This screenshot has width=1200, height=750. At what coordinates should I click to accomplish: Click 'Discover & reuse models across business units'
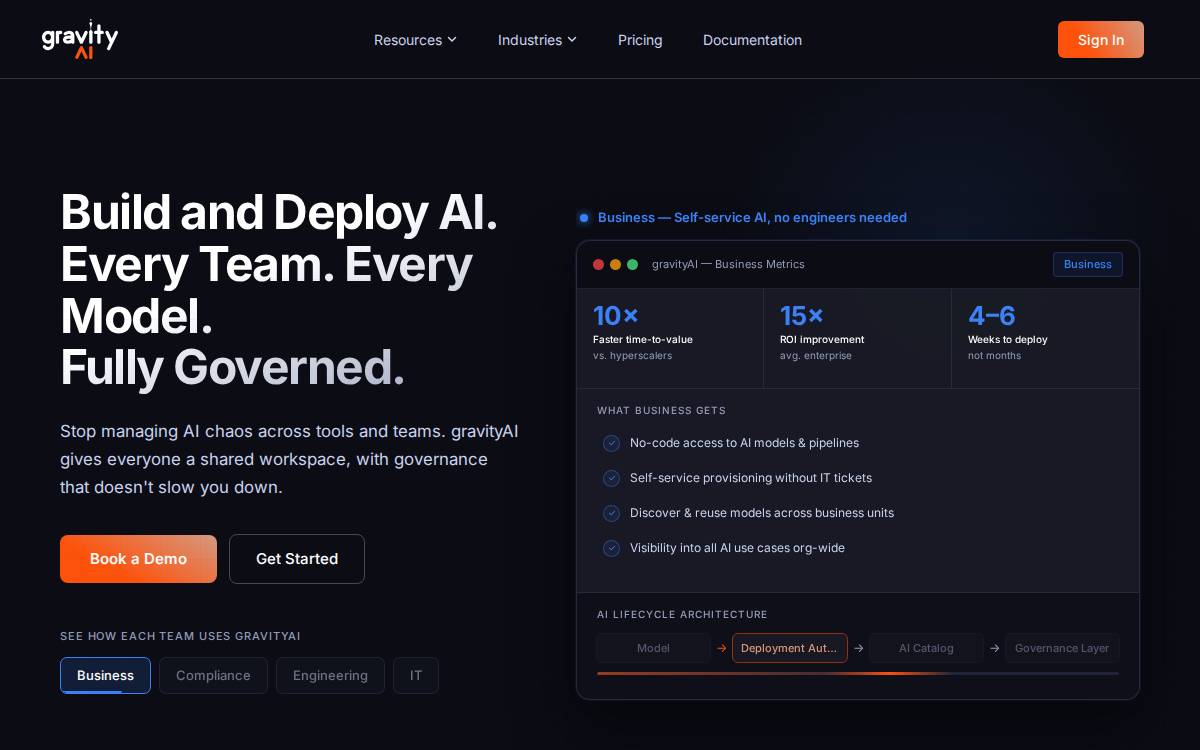click(762, 513)
